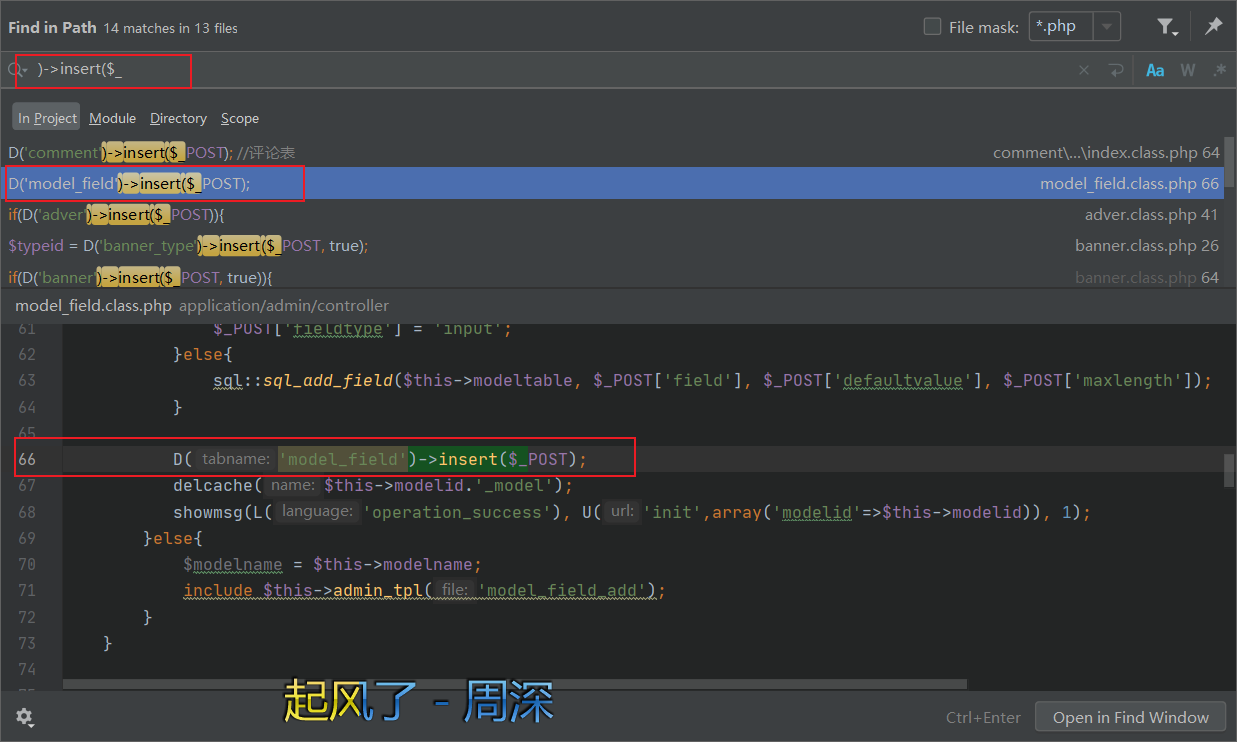Pin the Find in Path window
The image size is (1237, 742).
(1213, 27)
